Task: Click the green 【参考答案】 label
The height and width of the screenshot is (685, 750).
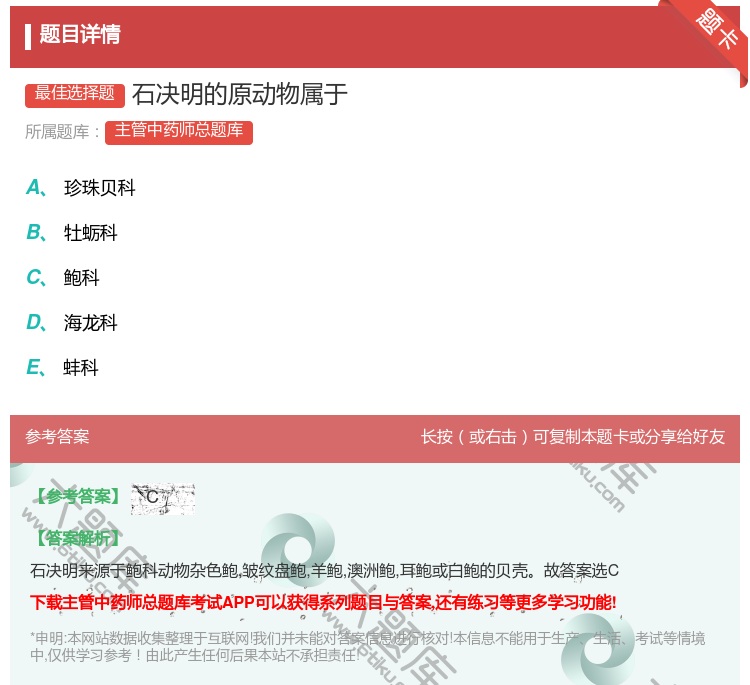Action: [x=76, y=497]
